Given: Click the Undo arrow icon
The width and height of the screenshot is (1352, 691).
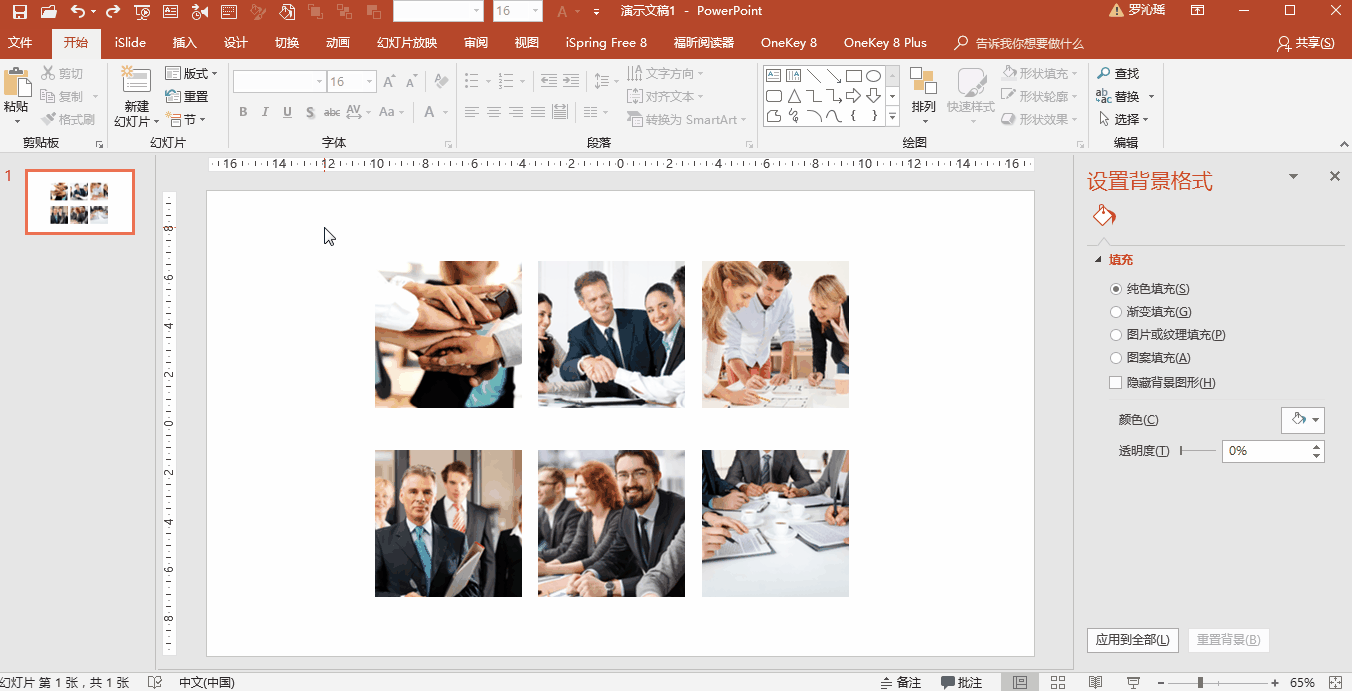Looking at the screenshot, I should click(x=78, y=11).
